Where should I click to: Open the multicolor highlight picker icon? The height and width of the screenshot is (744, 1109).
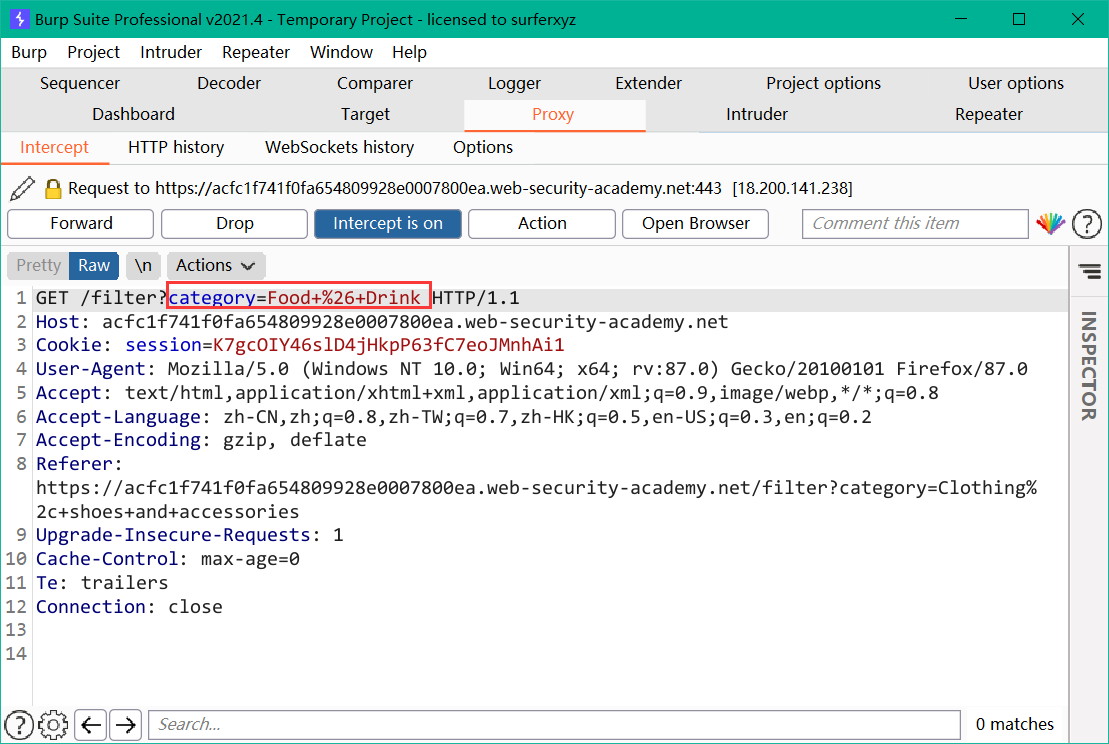pyautogui.click(x=1050, y=223)
